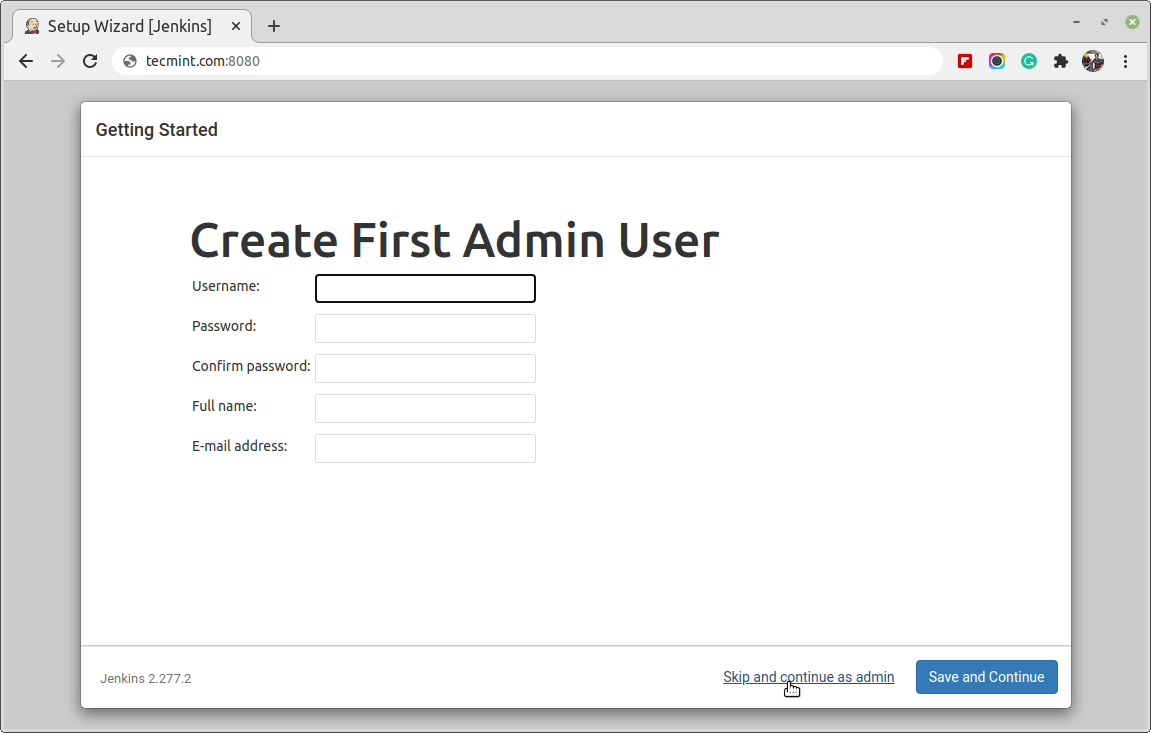Viewport: 1151px width, 733px height.
Task: Click the browser Back arrow
Action: click(26, 61)
